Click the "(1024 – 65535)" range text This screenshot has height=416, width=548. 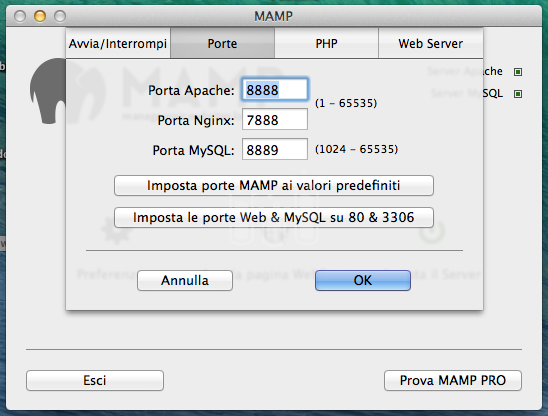(x=356, y=149)
